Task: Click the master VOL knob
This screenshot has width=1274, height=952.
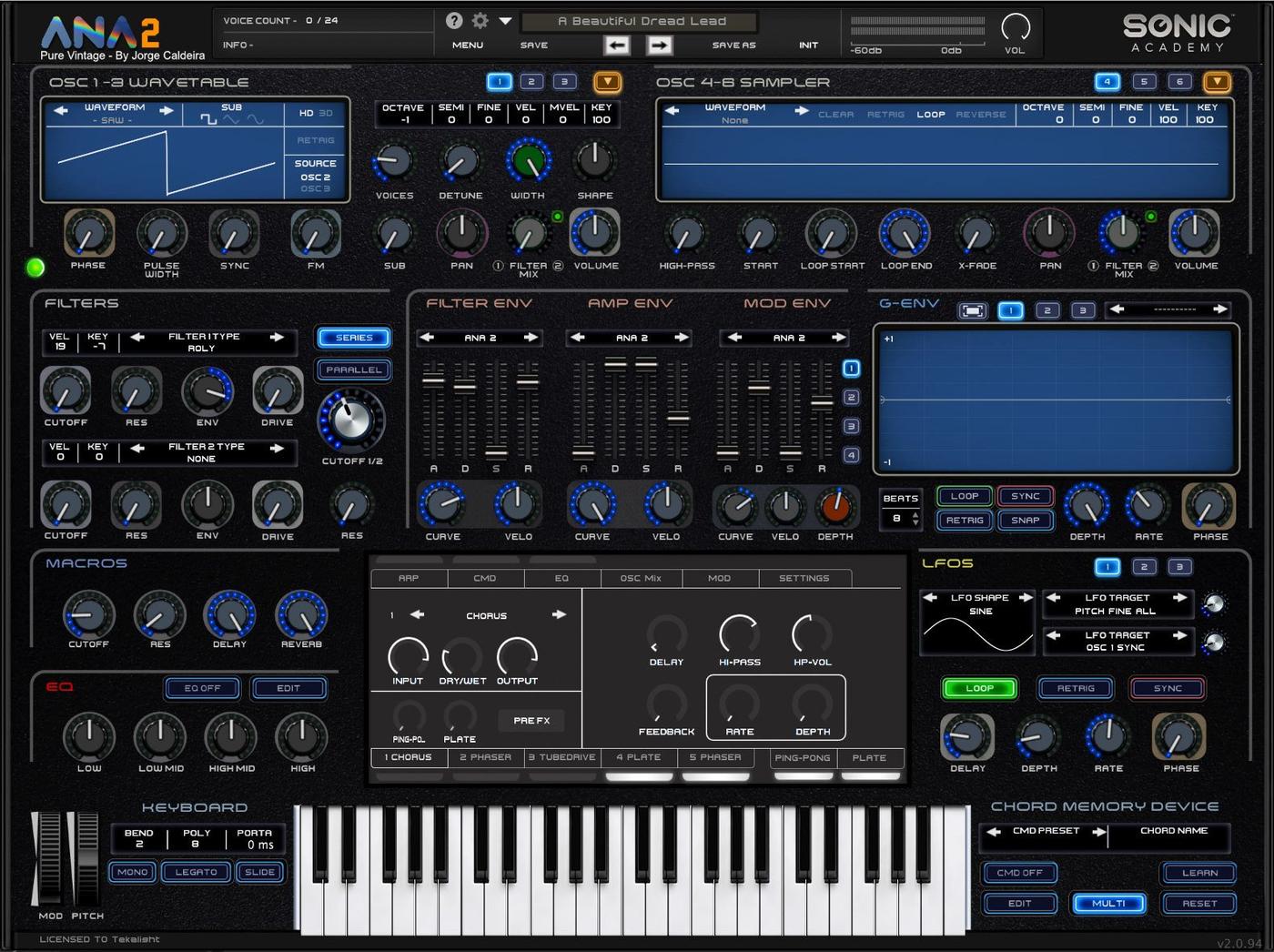Action: pyautogui.click(x=1015, y=26)
